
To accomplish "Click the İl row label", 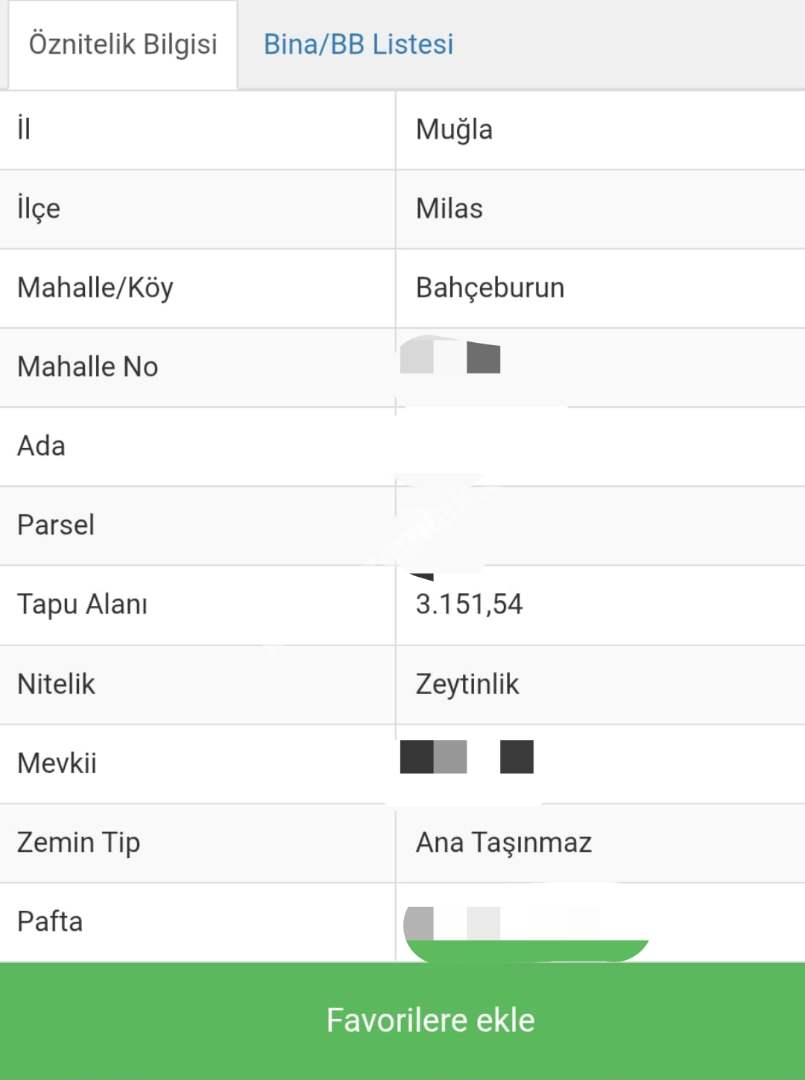I will [x=24, y=130].
